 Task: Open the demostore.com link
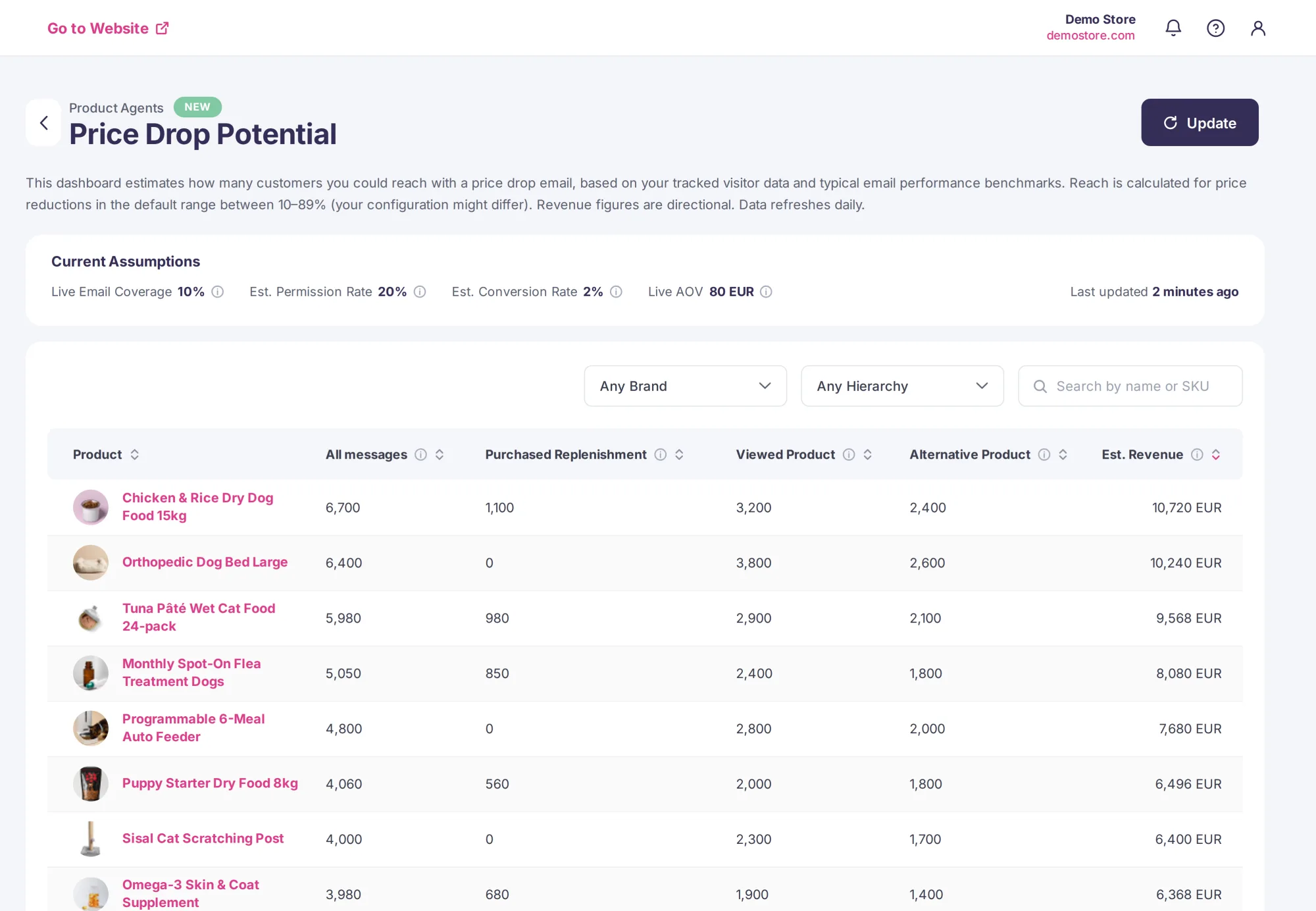(1090, 36)
